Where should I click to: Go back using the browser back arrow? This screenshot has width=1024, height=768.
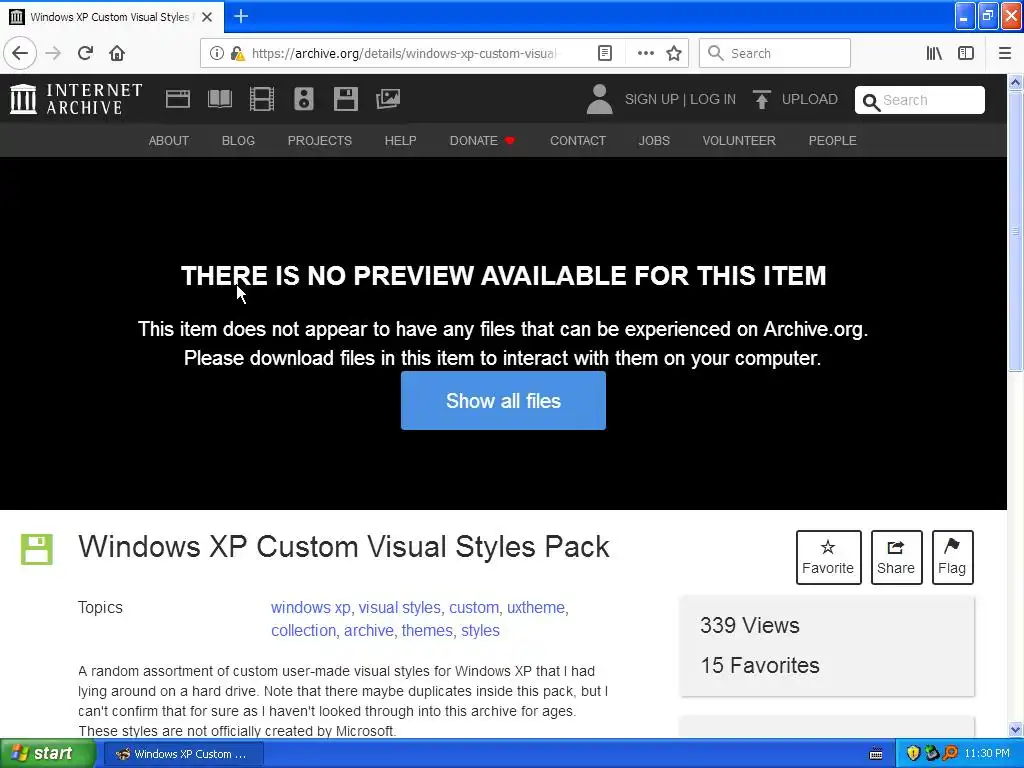tap(20, 53)
